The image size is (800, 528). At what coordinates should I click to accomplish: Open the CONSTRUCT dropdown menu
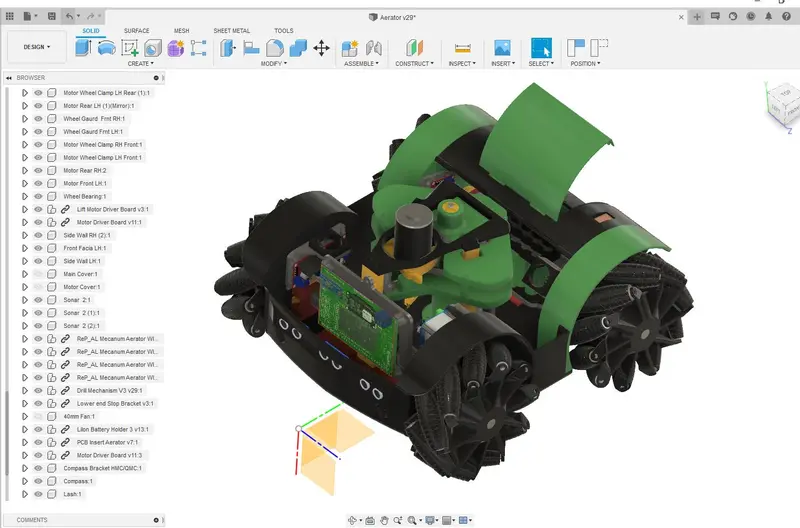(x=414, y=64)
